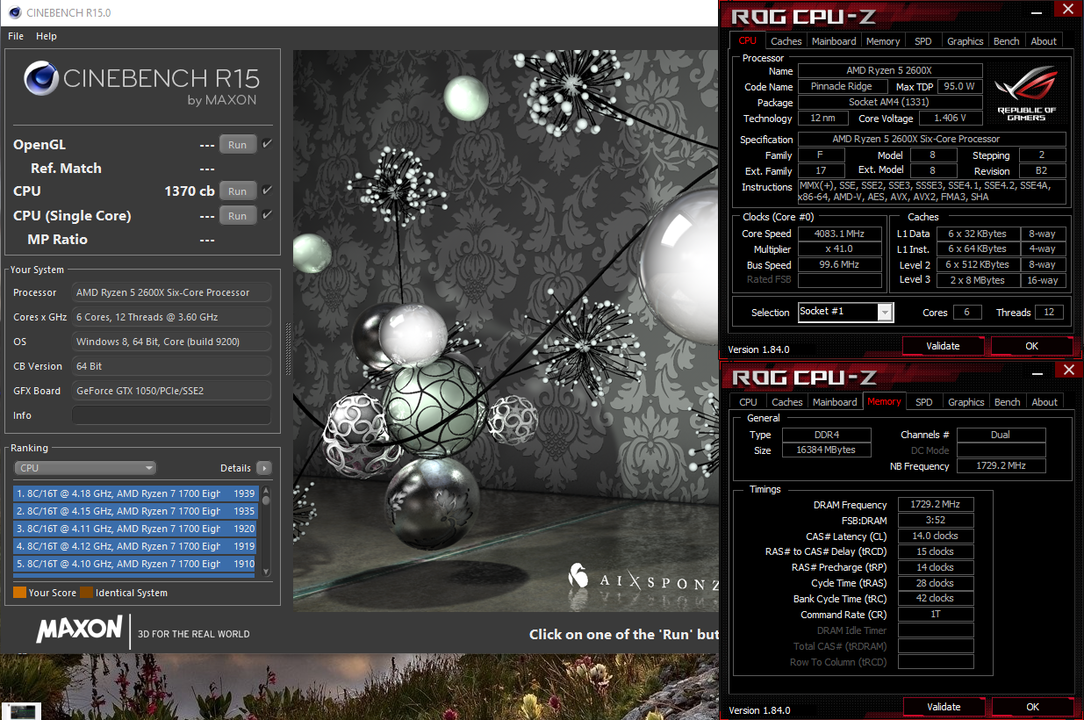The height and width of the screenshot is (720, 1084).
Task: Click the empty Info input field
Action: coord(171,415)
